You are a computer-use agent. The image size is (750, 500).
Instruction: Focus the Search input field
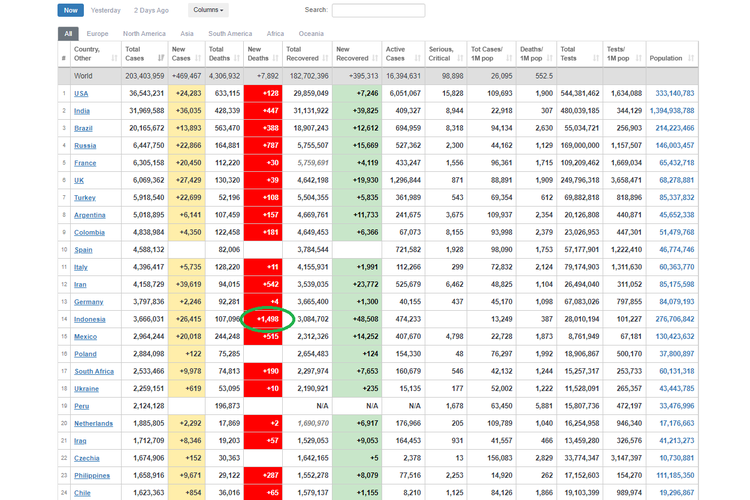[378, 10]
